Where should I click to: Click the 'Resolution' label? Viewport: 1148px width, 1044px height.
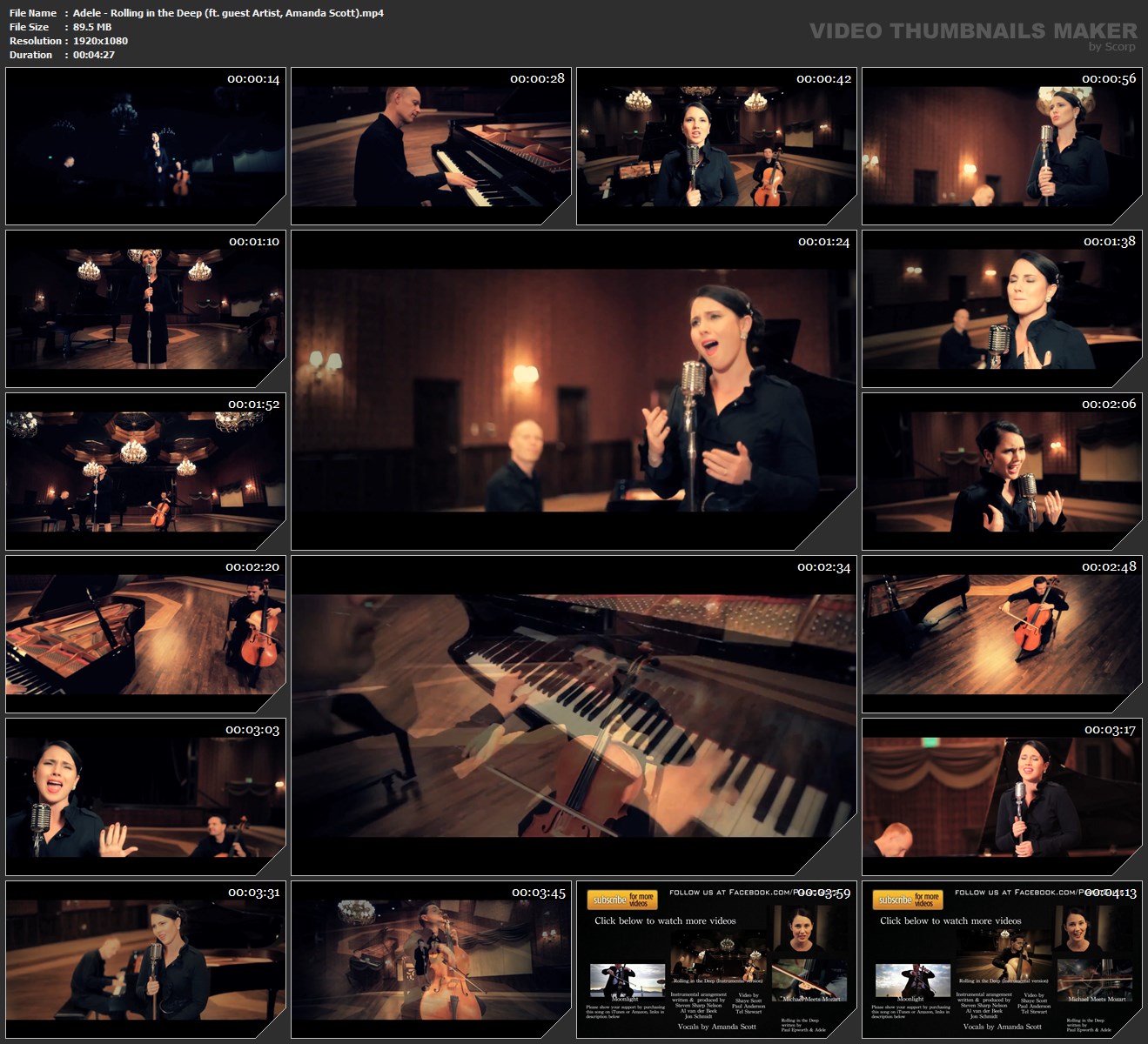pyautogui.click(x=36, y=41)
